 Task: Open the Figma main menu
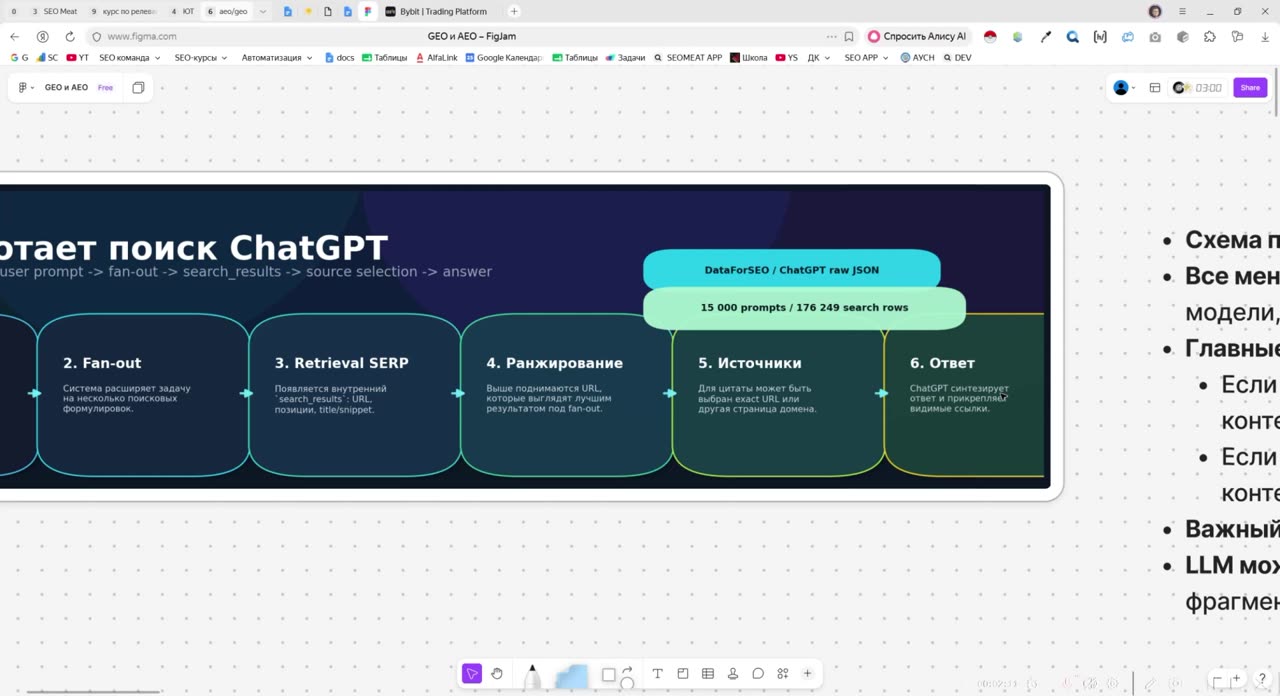click(x=25, y=88)
